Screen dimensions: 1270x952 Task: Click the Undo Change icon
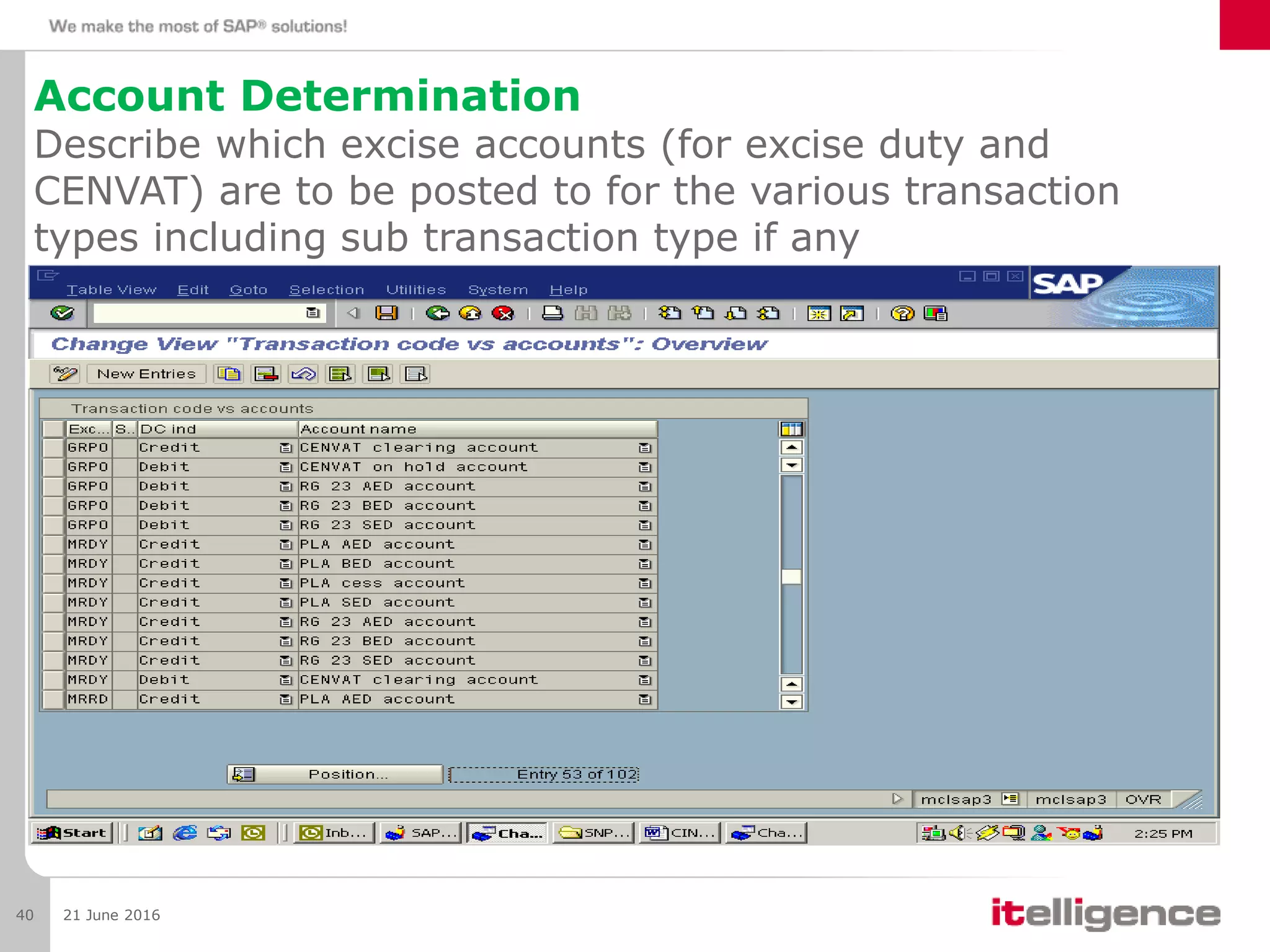pos(303,374)
